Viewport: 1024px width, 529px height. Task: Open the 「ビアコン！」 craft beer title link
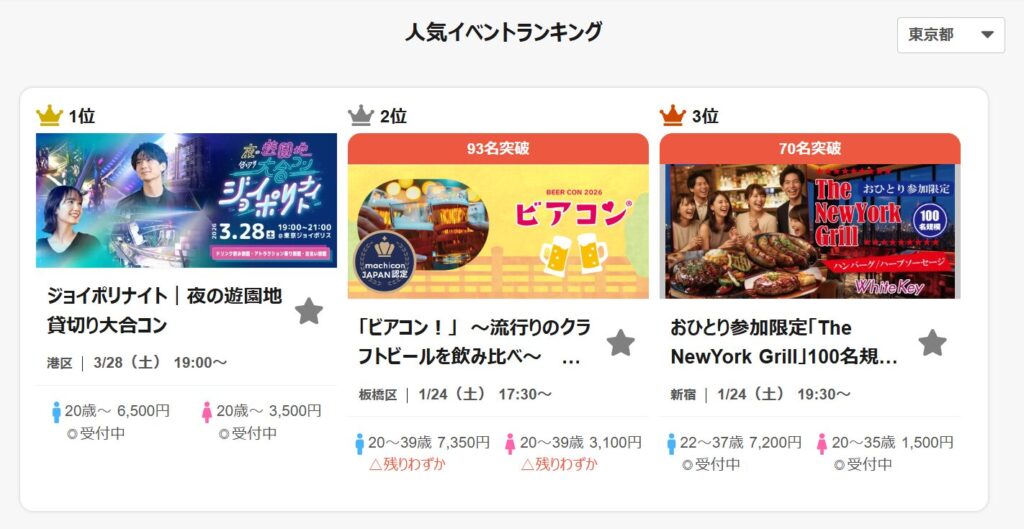[x=473, y=342]
